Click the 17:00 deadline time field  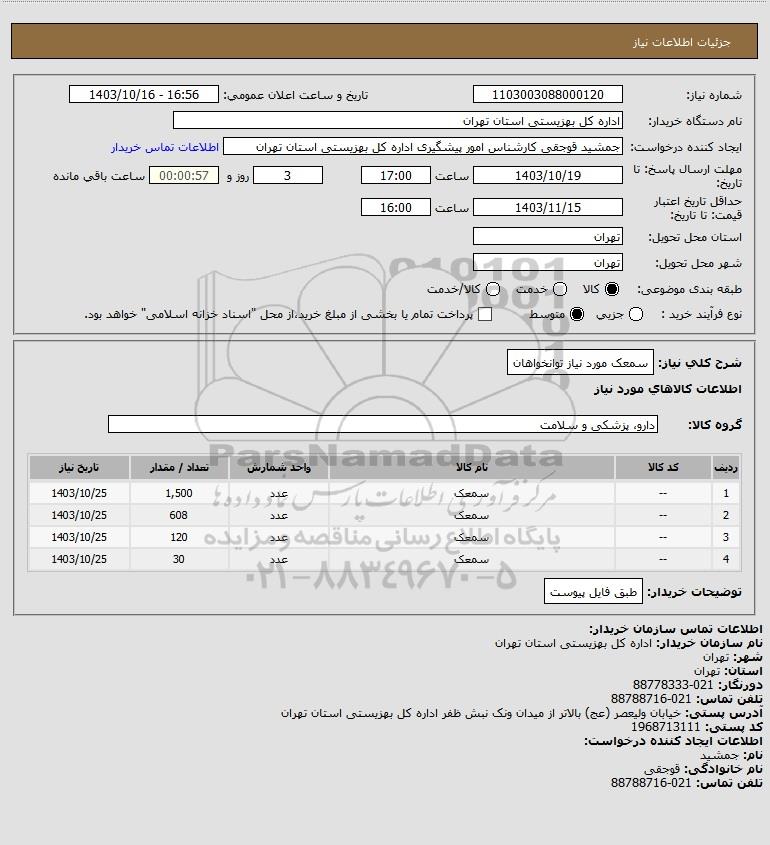point(396,175)
